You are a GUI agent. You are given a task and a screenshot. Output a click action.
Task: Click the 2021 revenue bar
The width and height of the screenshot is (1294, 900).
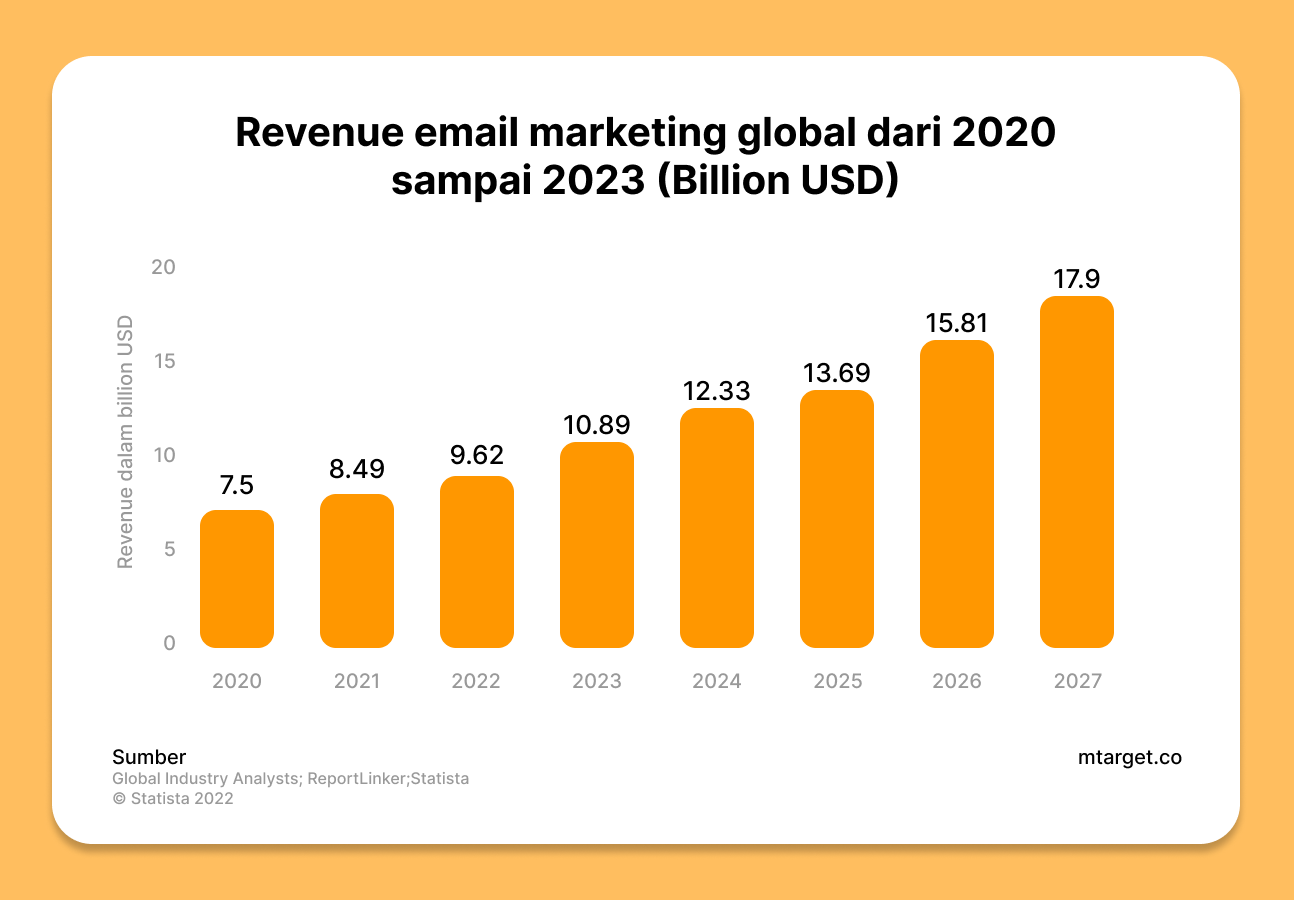357,570
